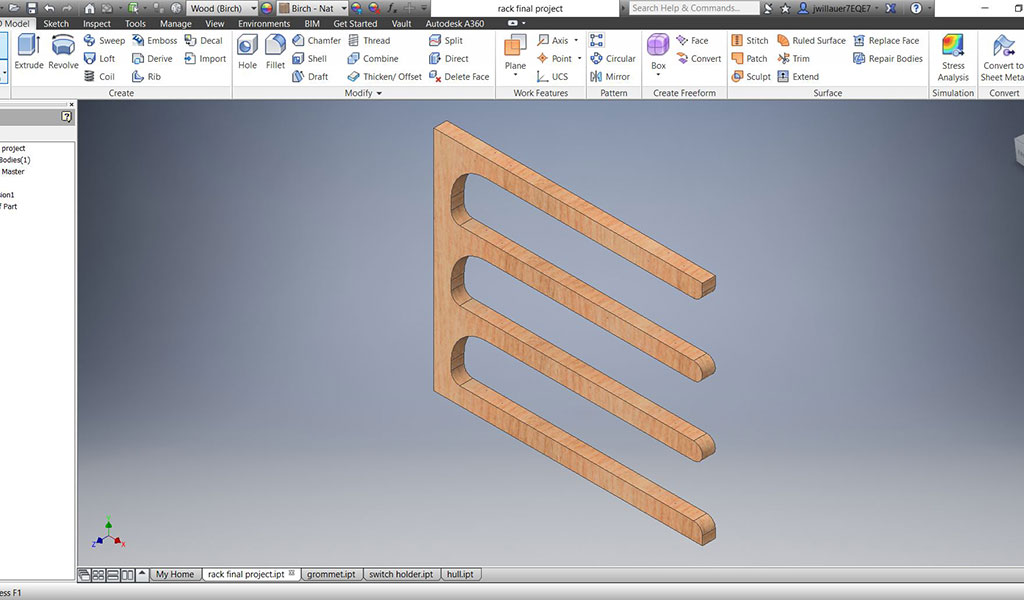Select the Sweep tool
Screen dimensions: 1024x600
(x=104, y=40)
